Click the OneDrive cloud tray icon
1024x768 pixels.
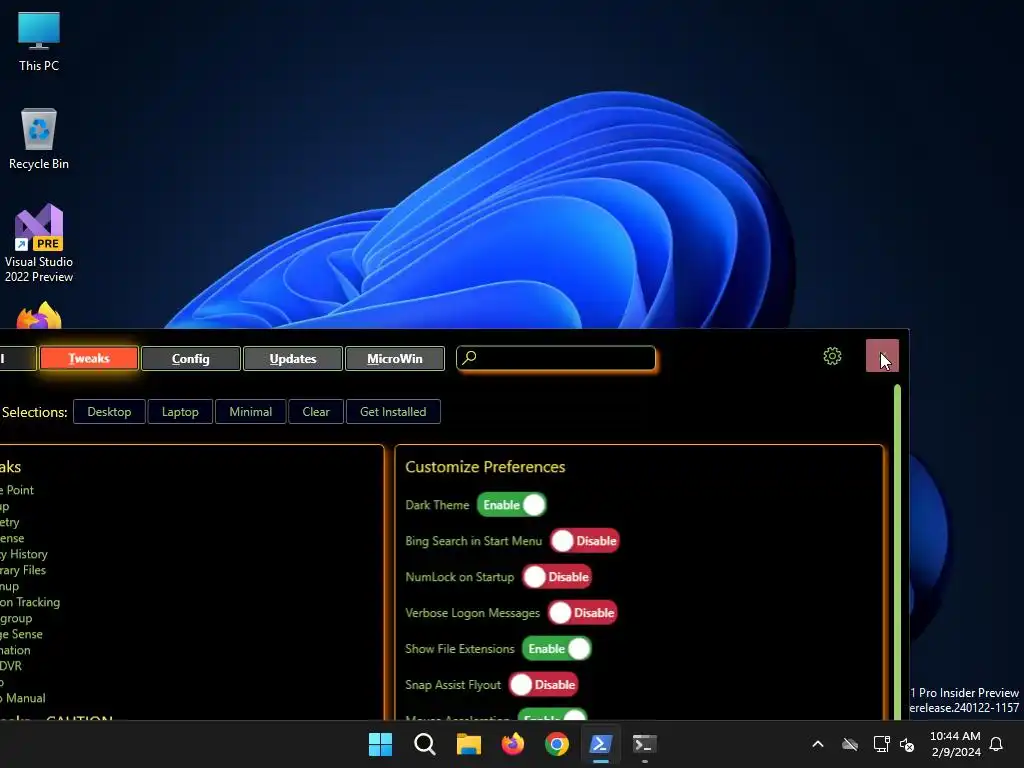850,744
